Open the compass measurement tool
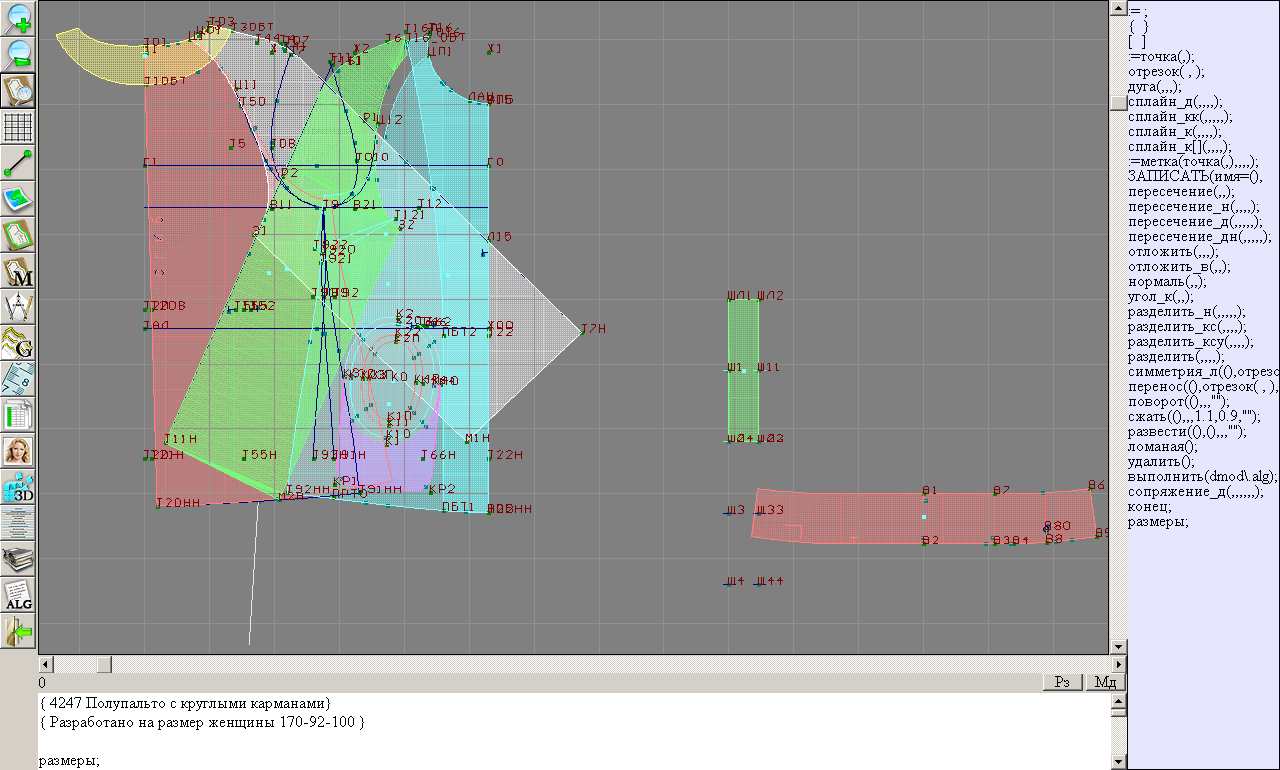The width and height of the screenshot is (1280, 770). (19, 307)
